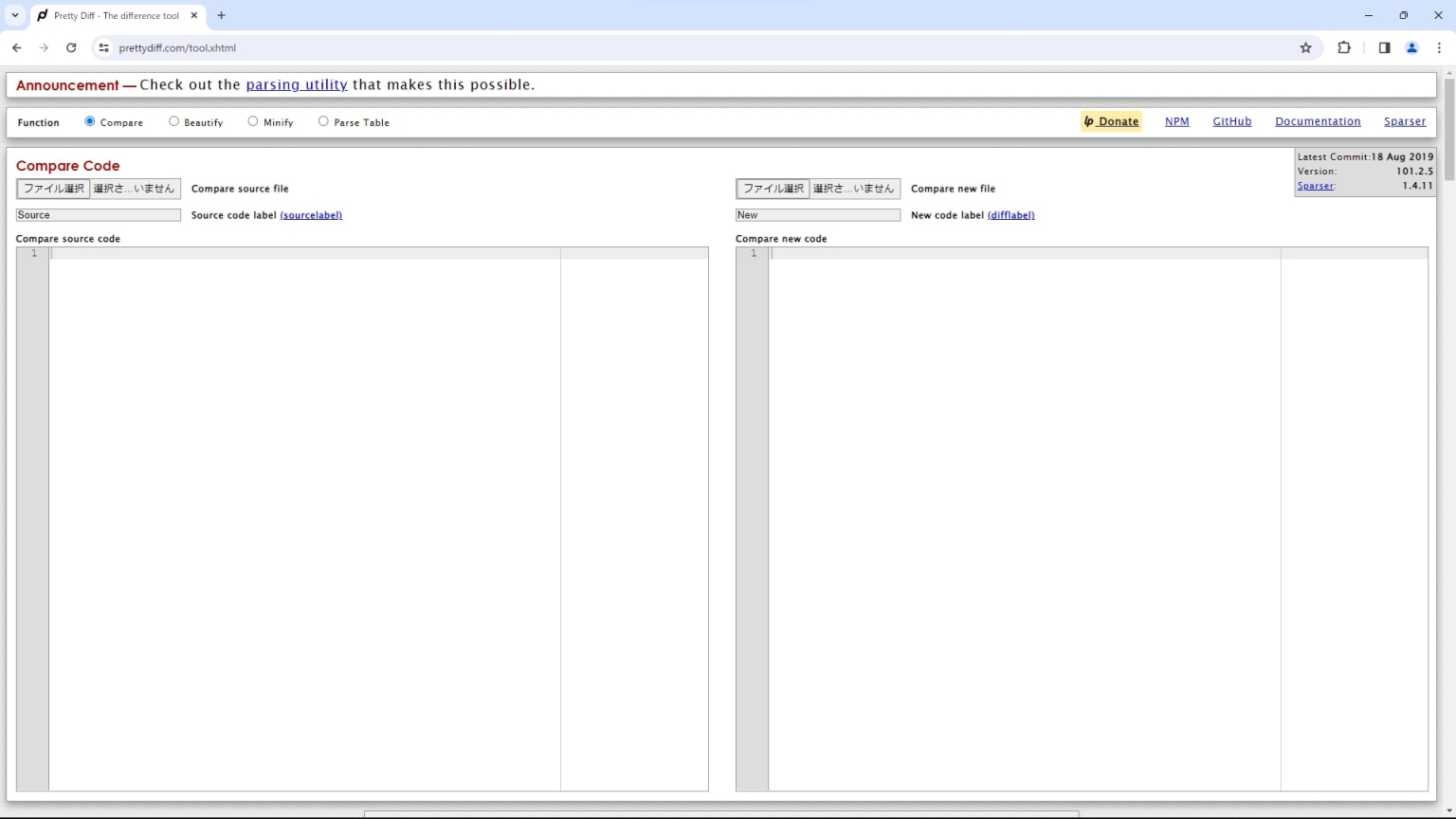The image size is (1456, 819).
Task: Click the browser back arrow
Action: (x=17, y=47)
